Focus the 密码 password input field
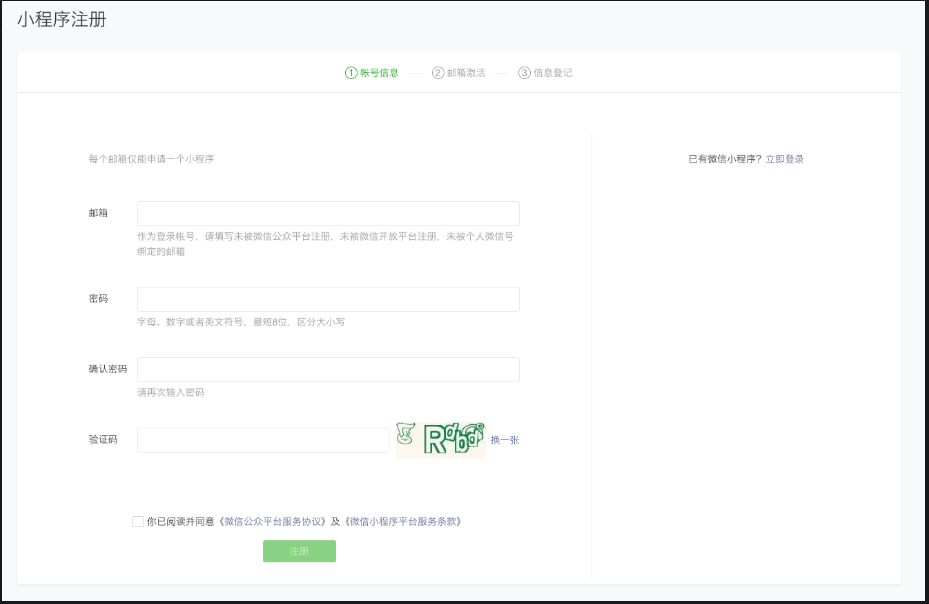This screenshot has width=929, height=604. [x=328, y=299]
